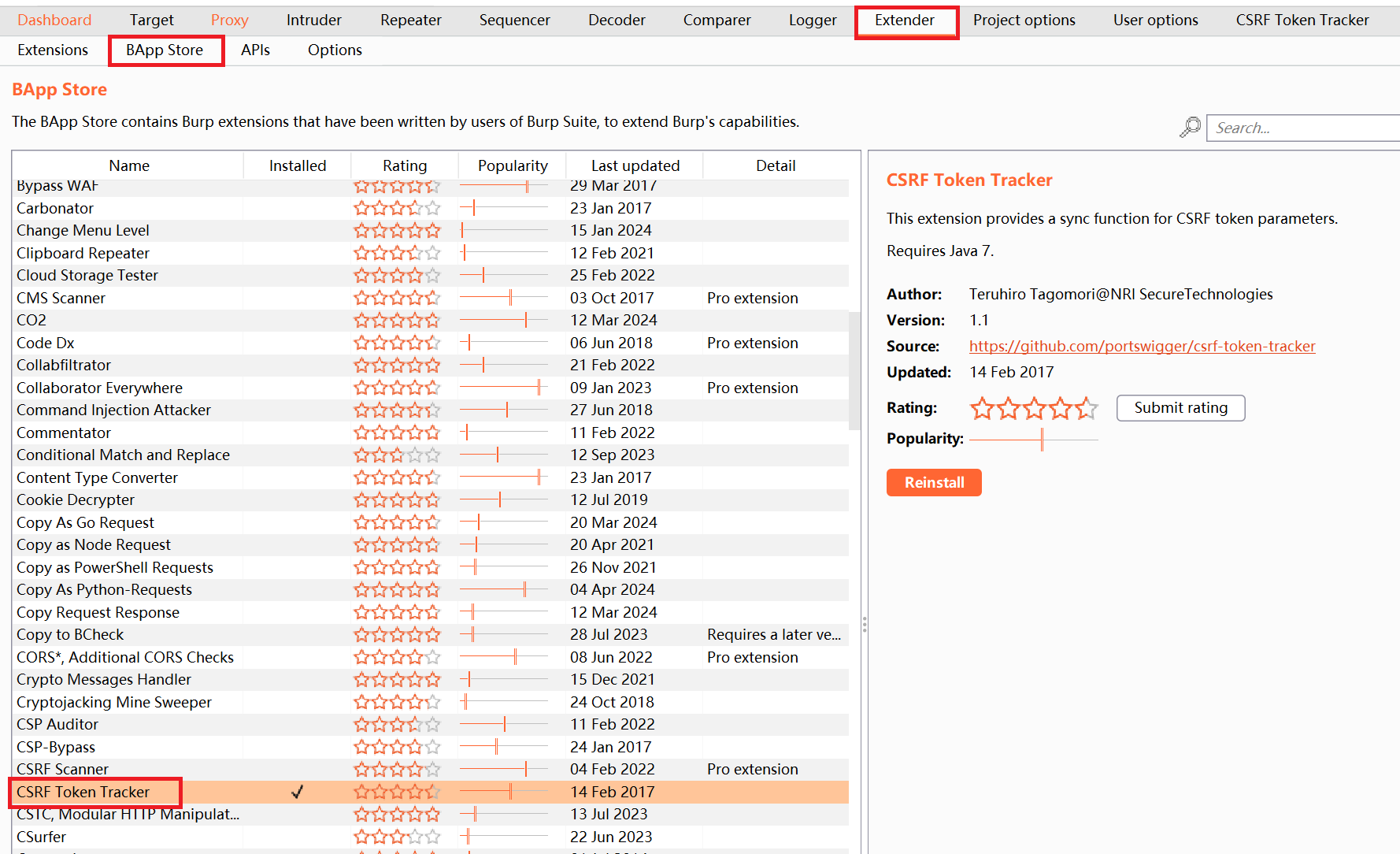Select the Carbonator extension row
The width and height of the screenshot is (1400, 854).
[x=431, y=208]
